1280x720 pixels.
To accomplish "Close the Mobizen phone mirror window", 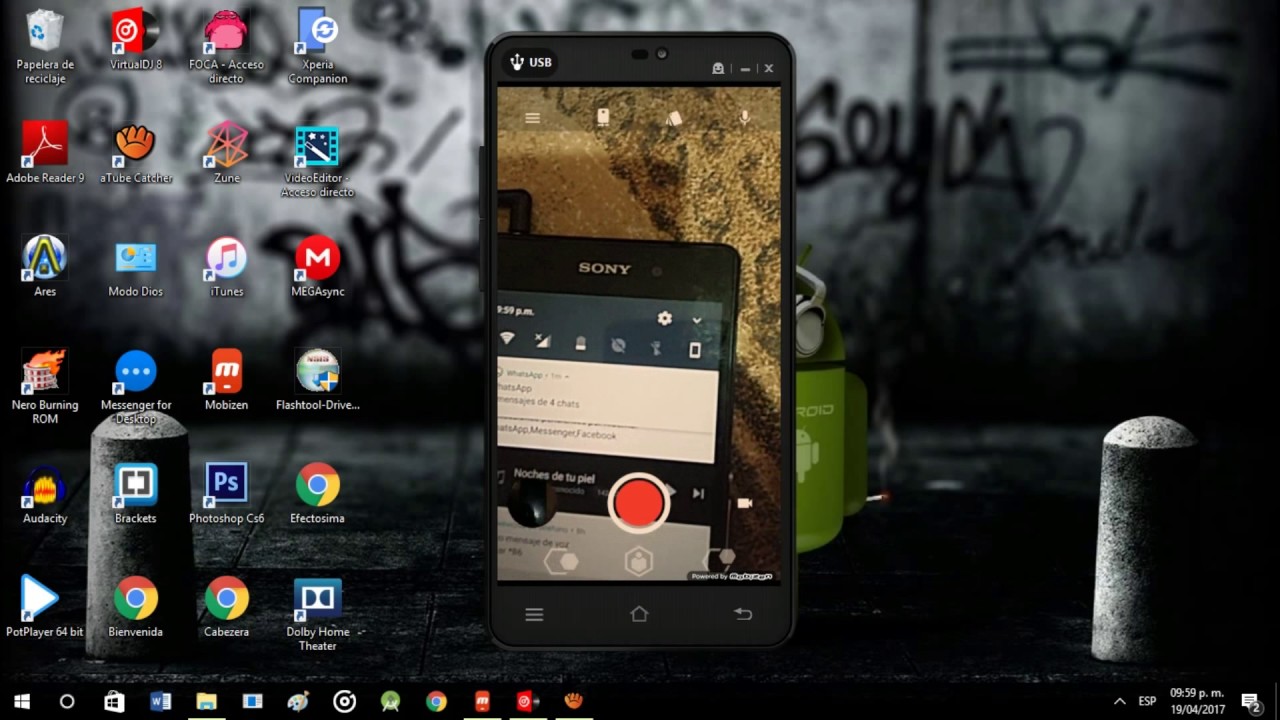I will click(768, 69).
